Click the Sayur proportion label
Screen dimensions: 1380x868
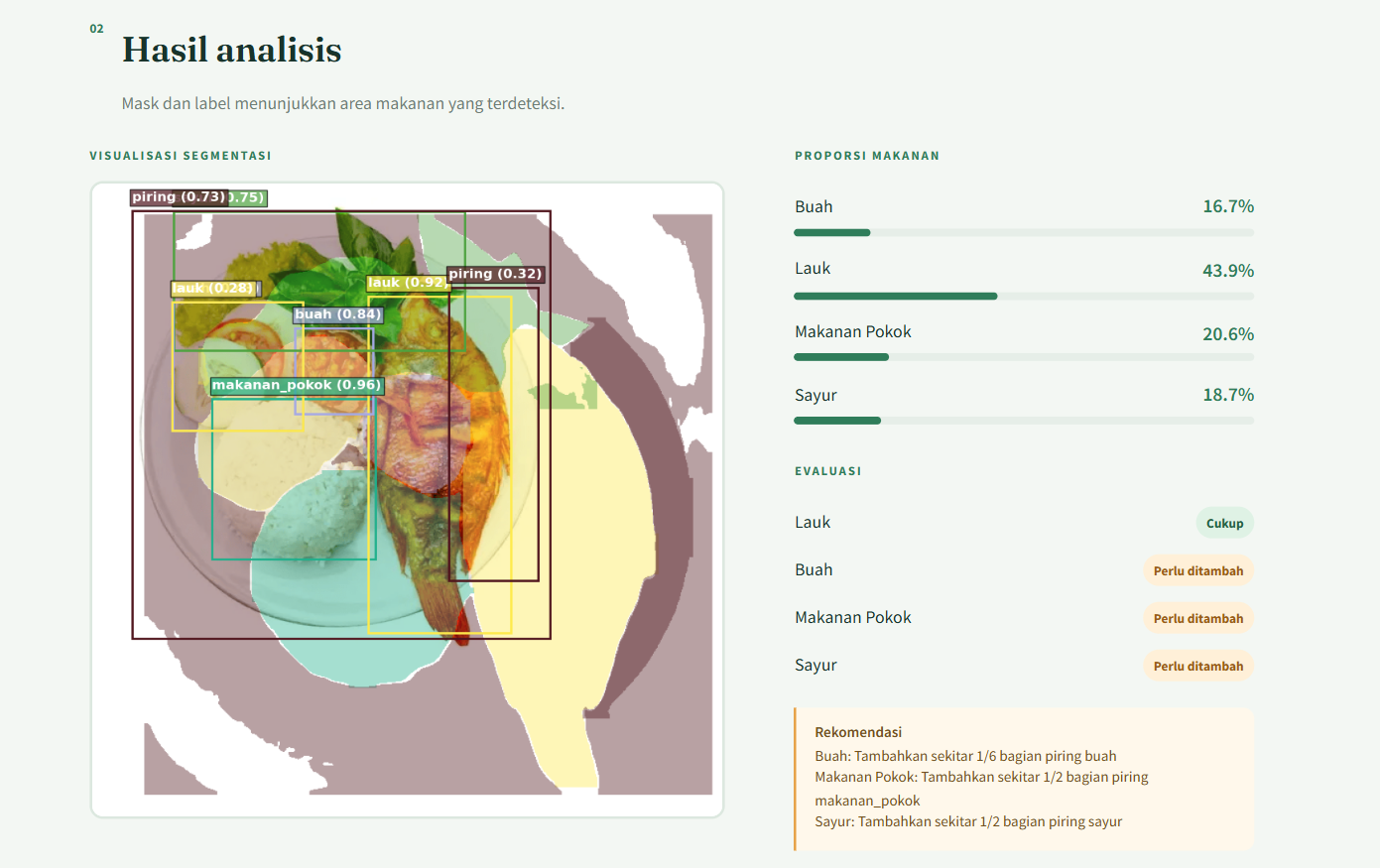pyautogui.click(x=815, y=395)
